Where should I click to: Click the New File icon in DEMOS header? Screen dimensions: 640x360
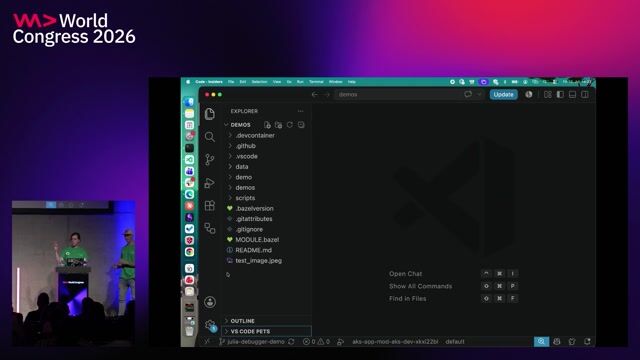click(267, 125)
